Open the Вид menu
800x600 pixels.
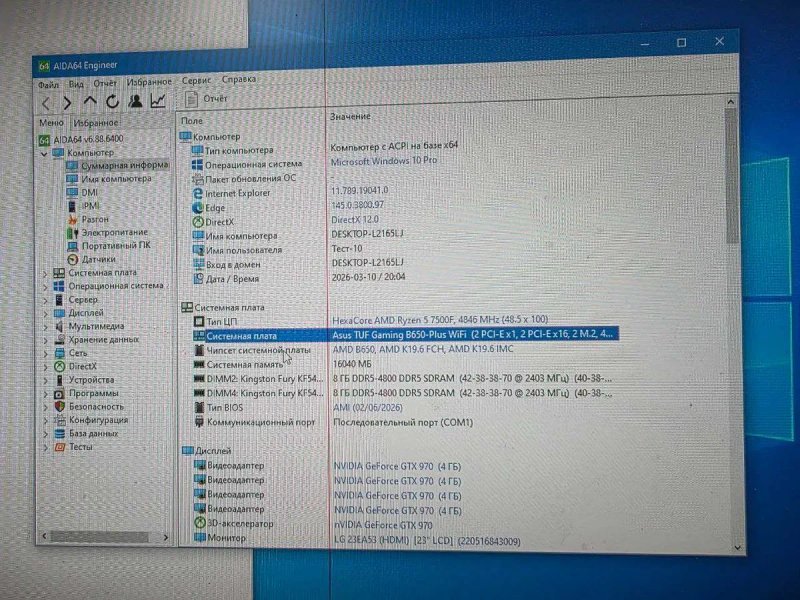click(76, 84)
